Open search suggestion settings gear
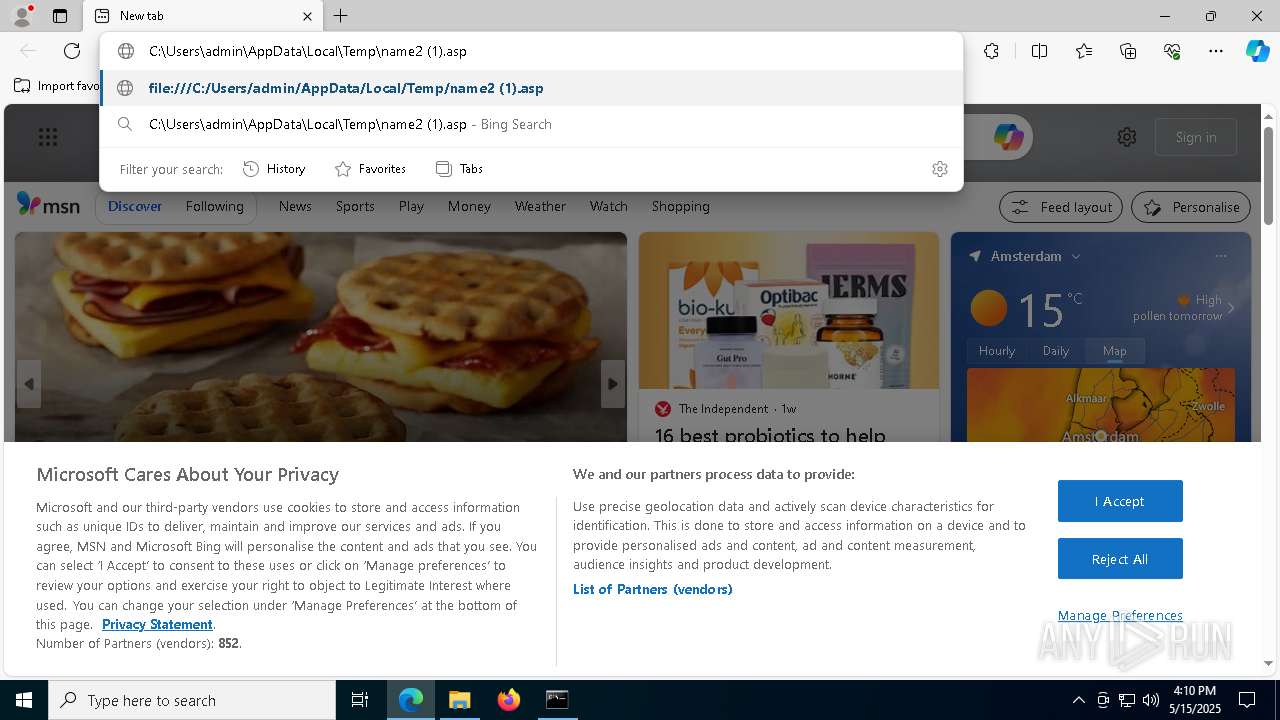The width and height of the screenshot is (1280, 720). 939,169
